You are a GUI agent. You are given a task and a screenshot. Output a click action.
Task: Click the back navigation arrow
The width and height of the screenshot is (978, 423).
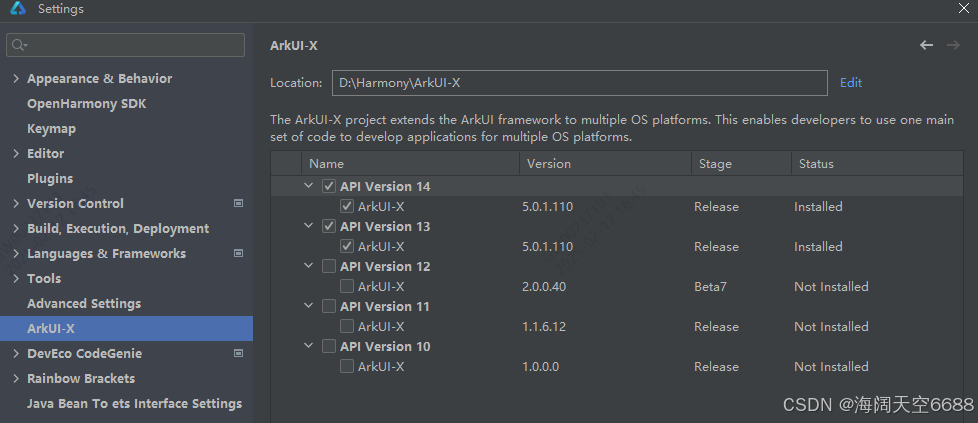(926, 45)
